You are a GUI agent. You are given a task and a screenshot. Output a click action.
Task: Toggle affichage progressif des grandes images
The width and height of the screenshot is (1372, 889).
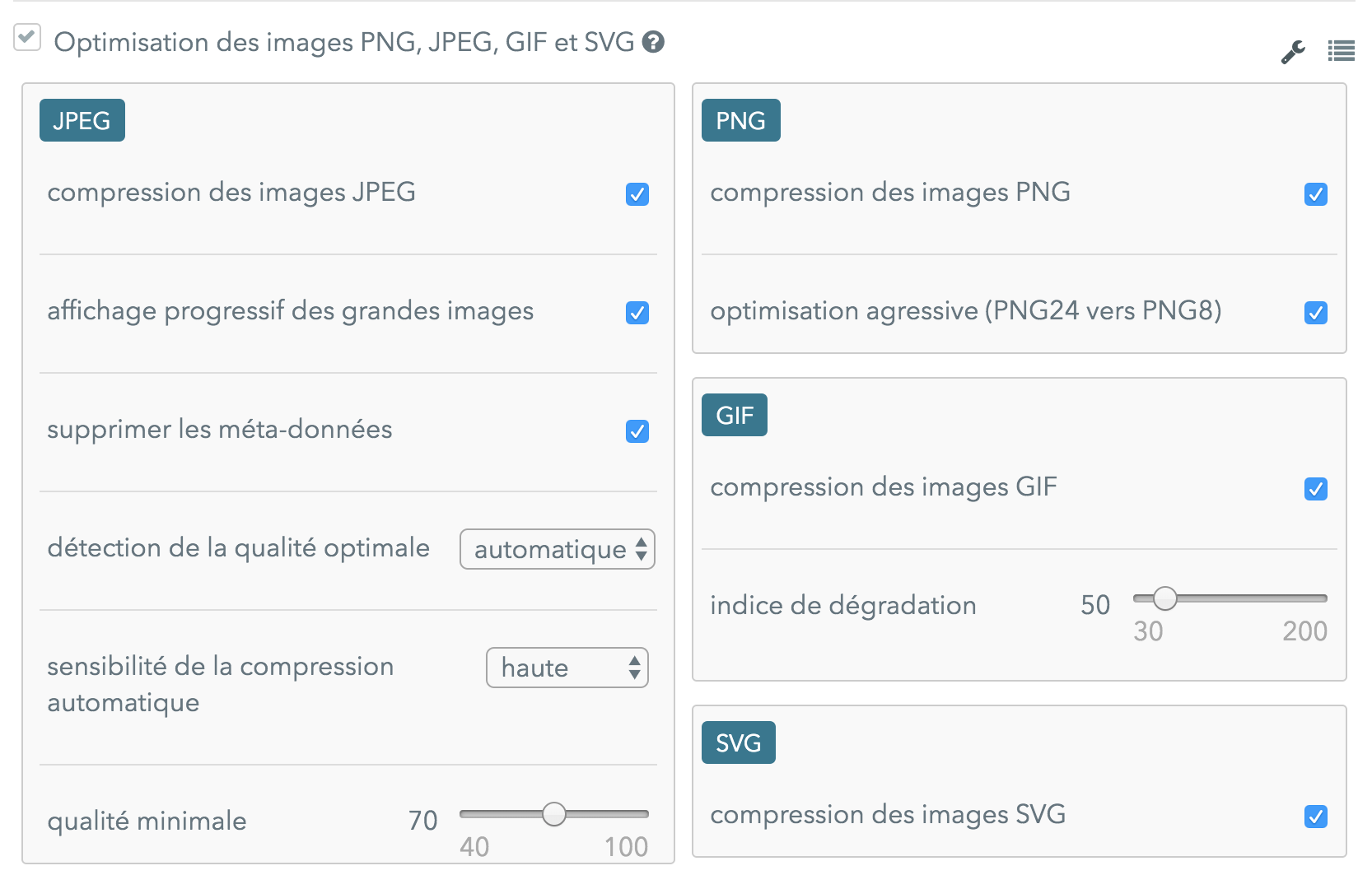[x=637, y=313]
